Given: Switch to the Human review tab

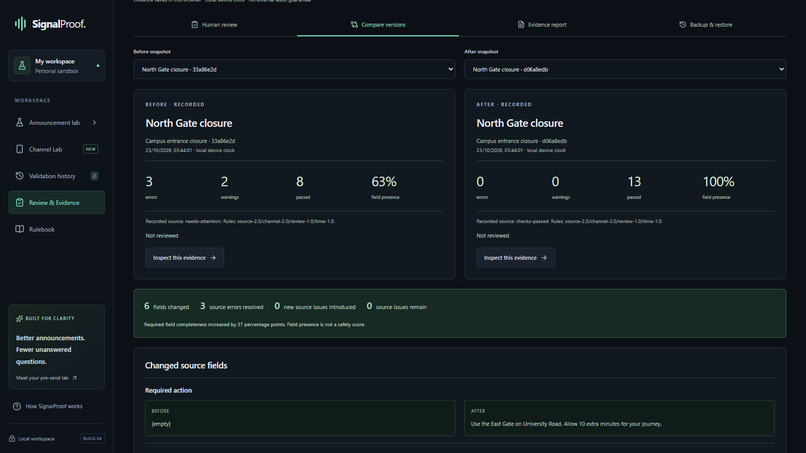Looking at the screenshot, I should tap(215, 25).
